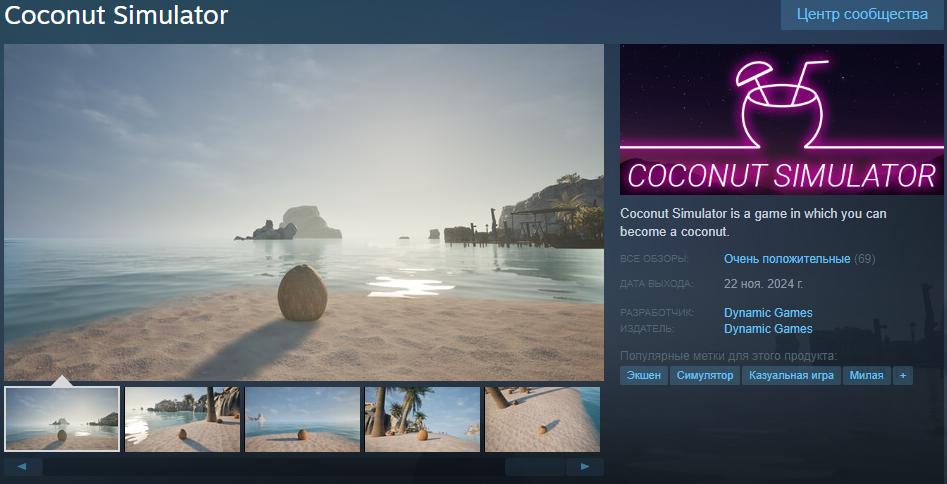Image resolution: width=947 pixels, height=484 pixels.
Task: Select the Симулятор tag
Action: (x=705, y=375)
